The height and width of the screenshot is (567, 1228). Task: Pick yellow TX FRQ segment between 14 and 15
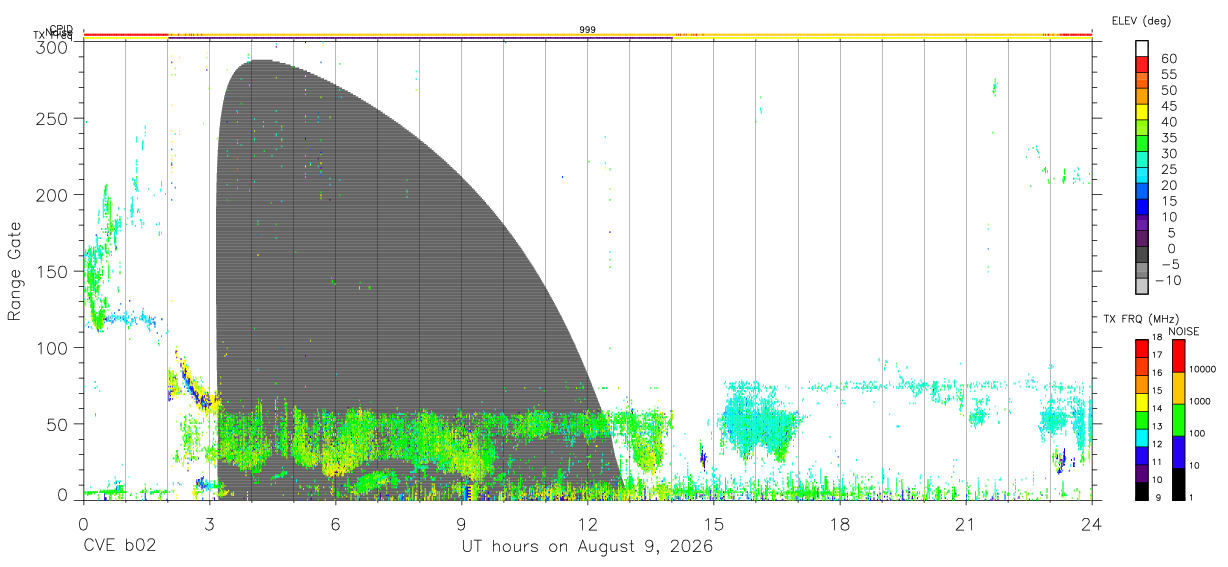pos(1142,402)
